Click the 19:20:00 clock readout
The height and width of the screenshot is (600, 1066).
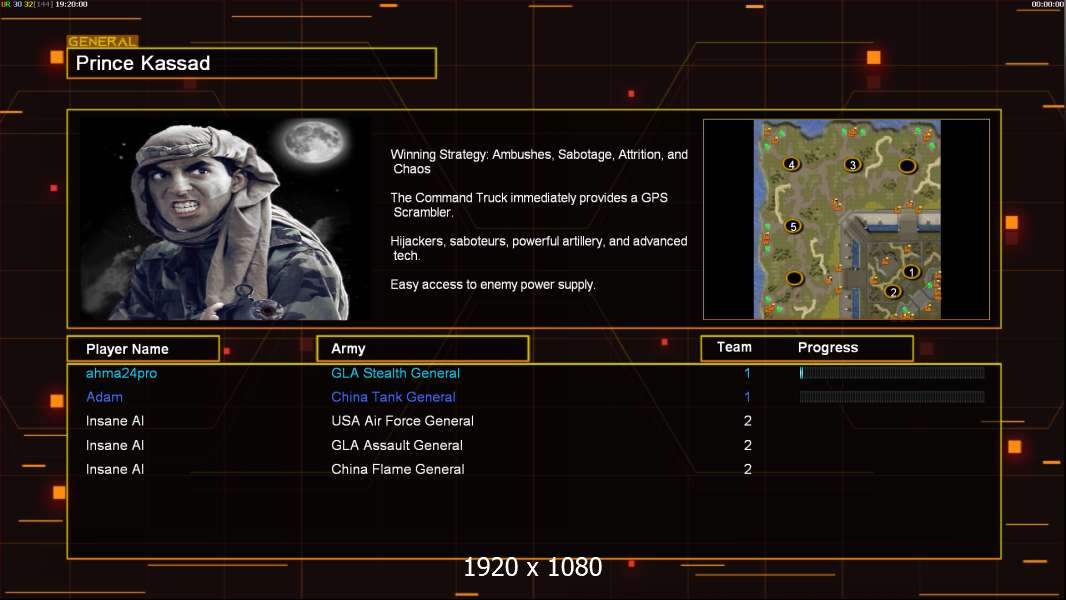[71, 4]
